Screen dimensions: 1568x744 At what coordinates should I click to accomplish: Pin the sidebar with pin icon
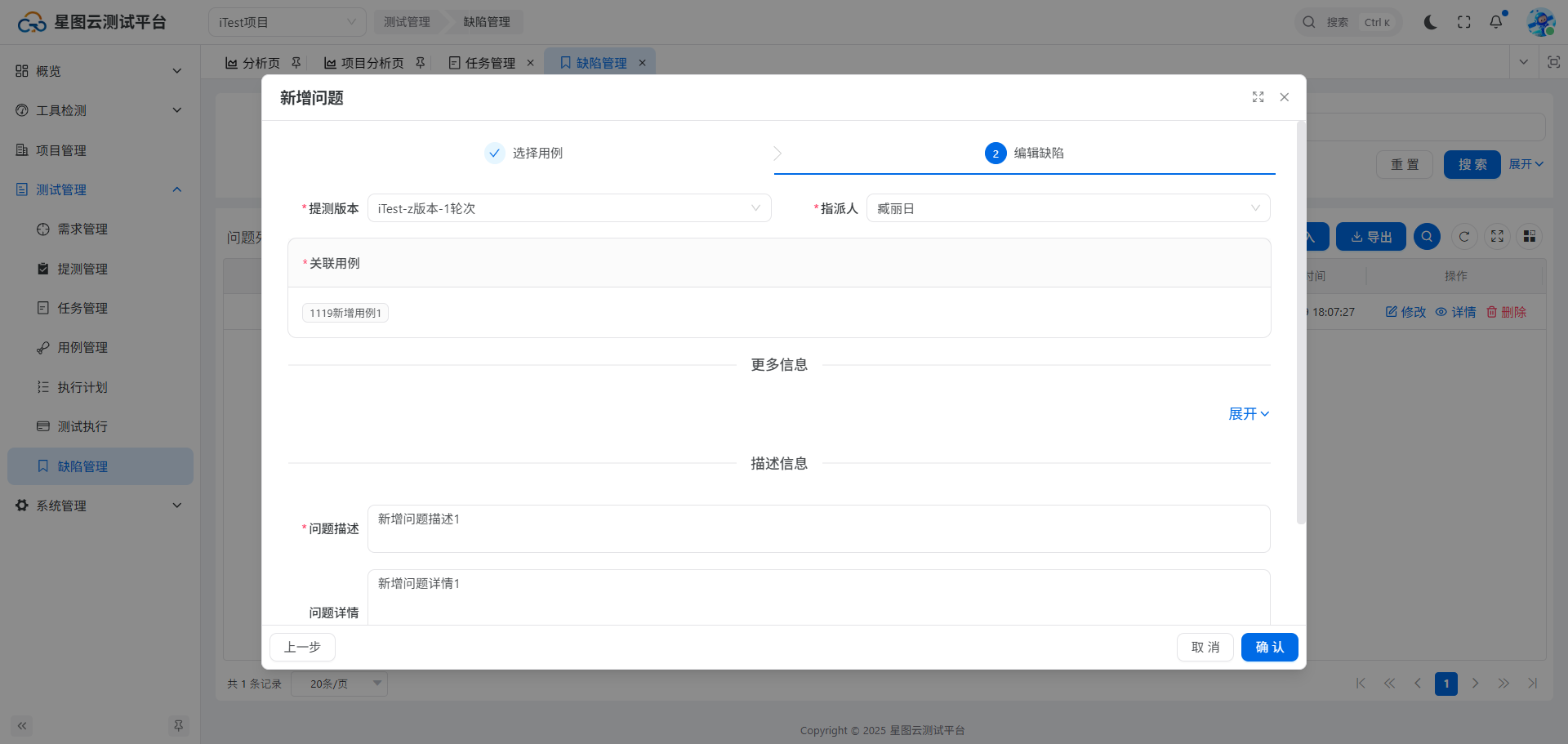178,725
